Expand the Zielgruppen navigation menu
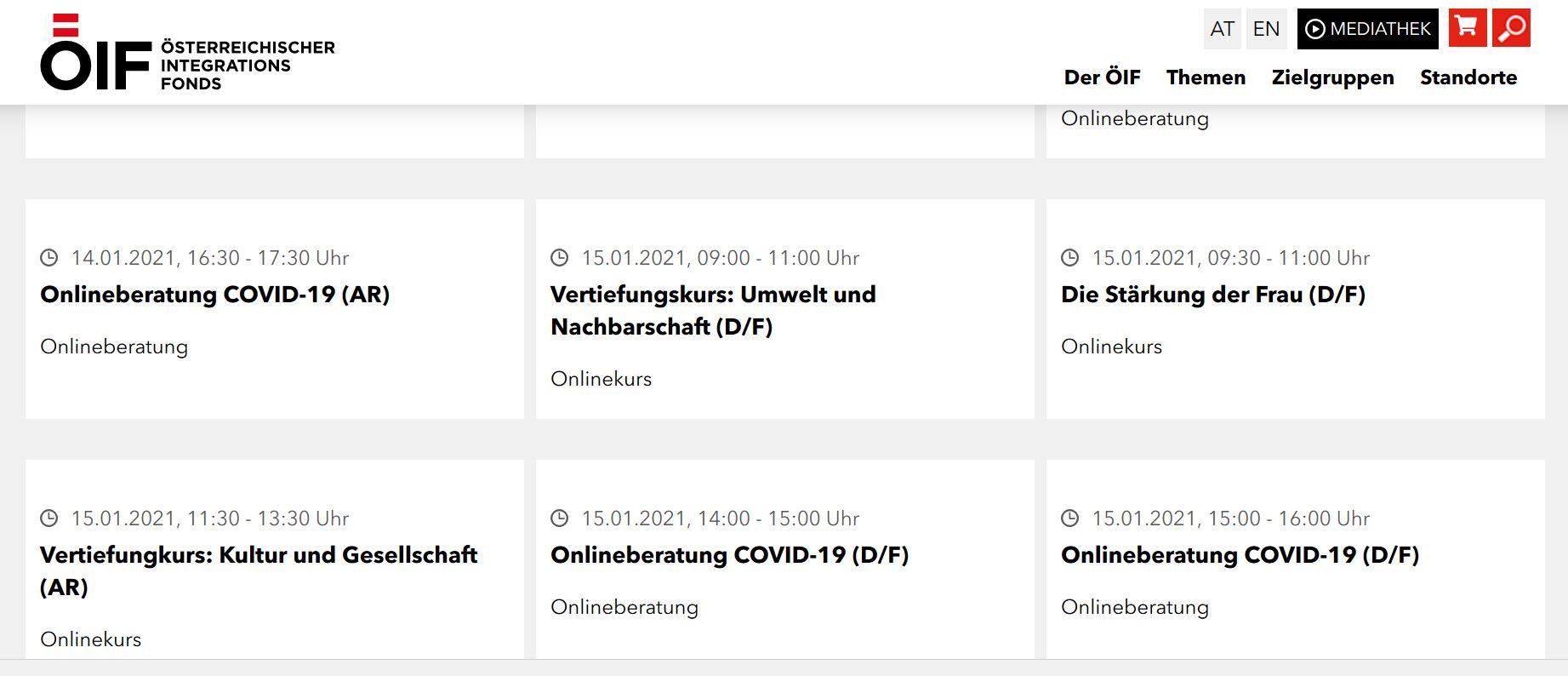The width and height of the screenshot is (1568, 676). (1332, 77)
